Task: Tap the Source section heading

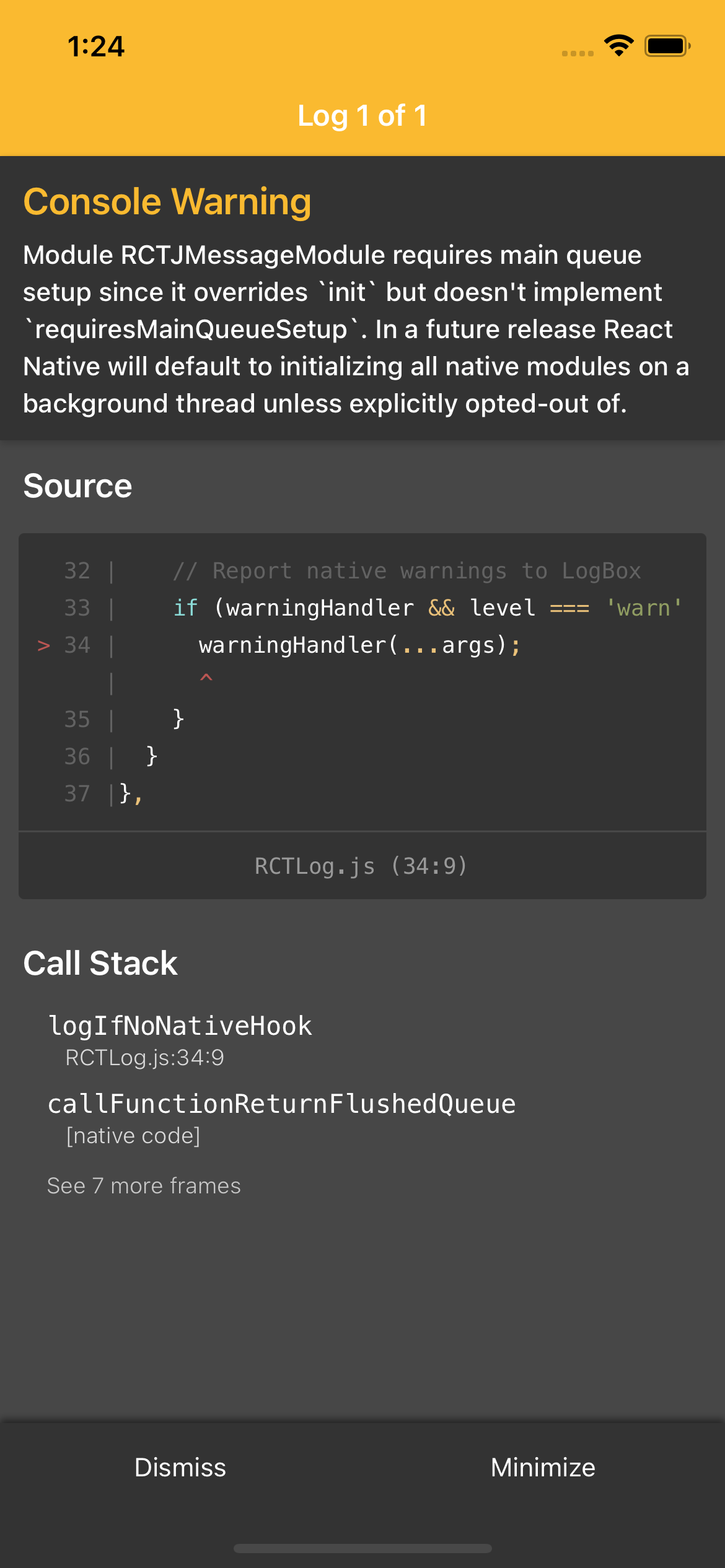Action: 77,486
